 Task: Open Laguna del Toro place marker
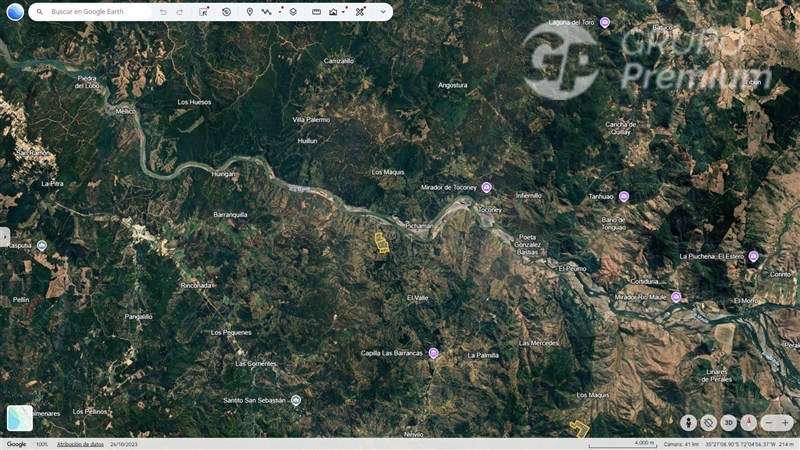(x=605, y=22)
